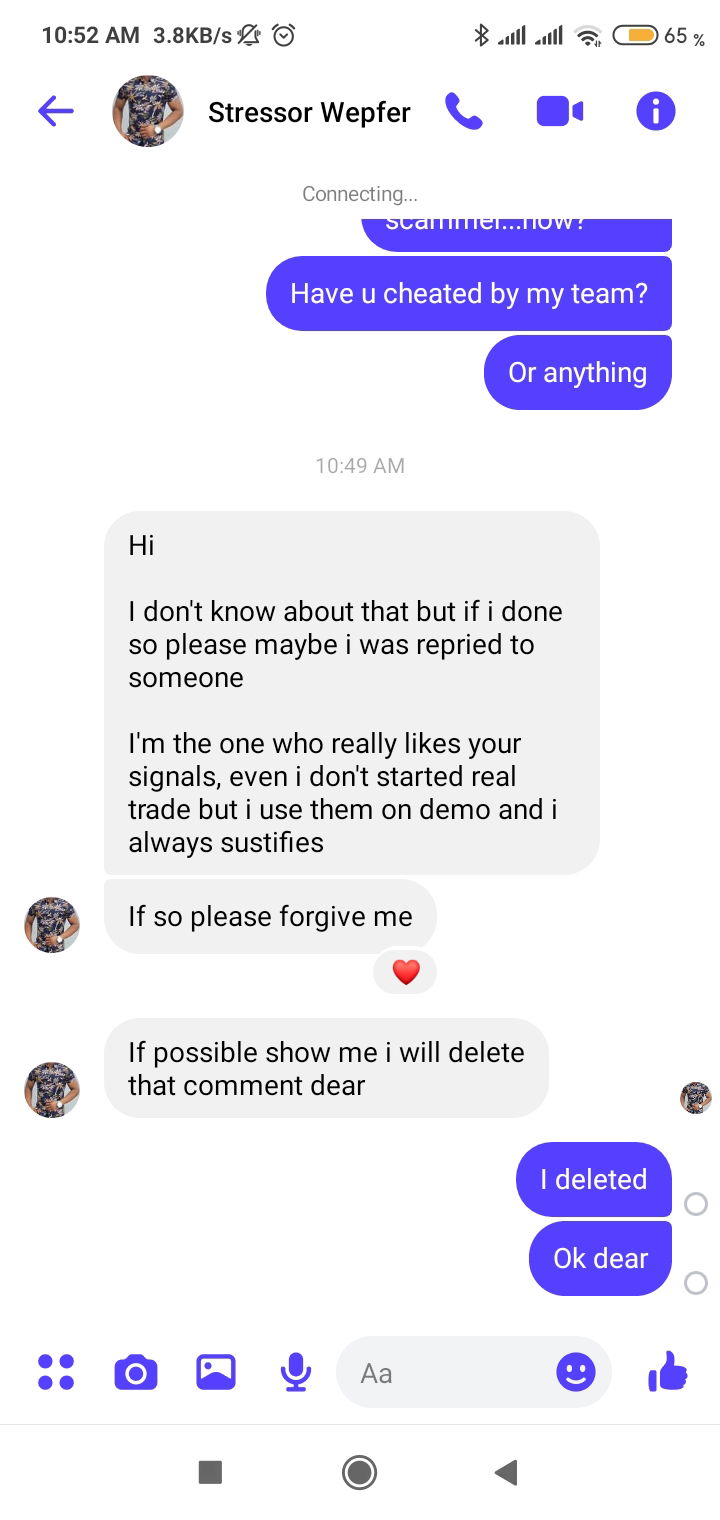
Task: Tap the "I deleted" message bubble
Action: point(594,1180)
